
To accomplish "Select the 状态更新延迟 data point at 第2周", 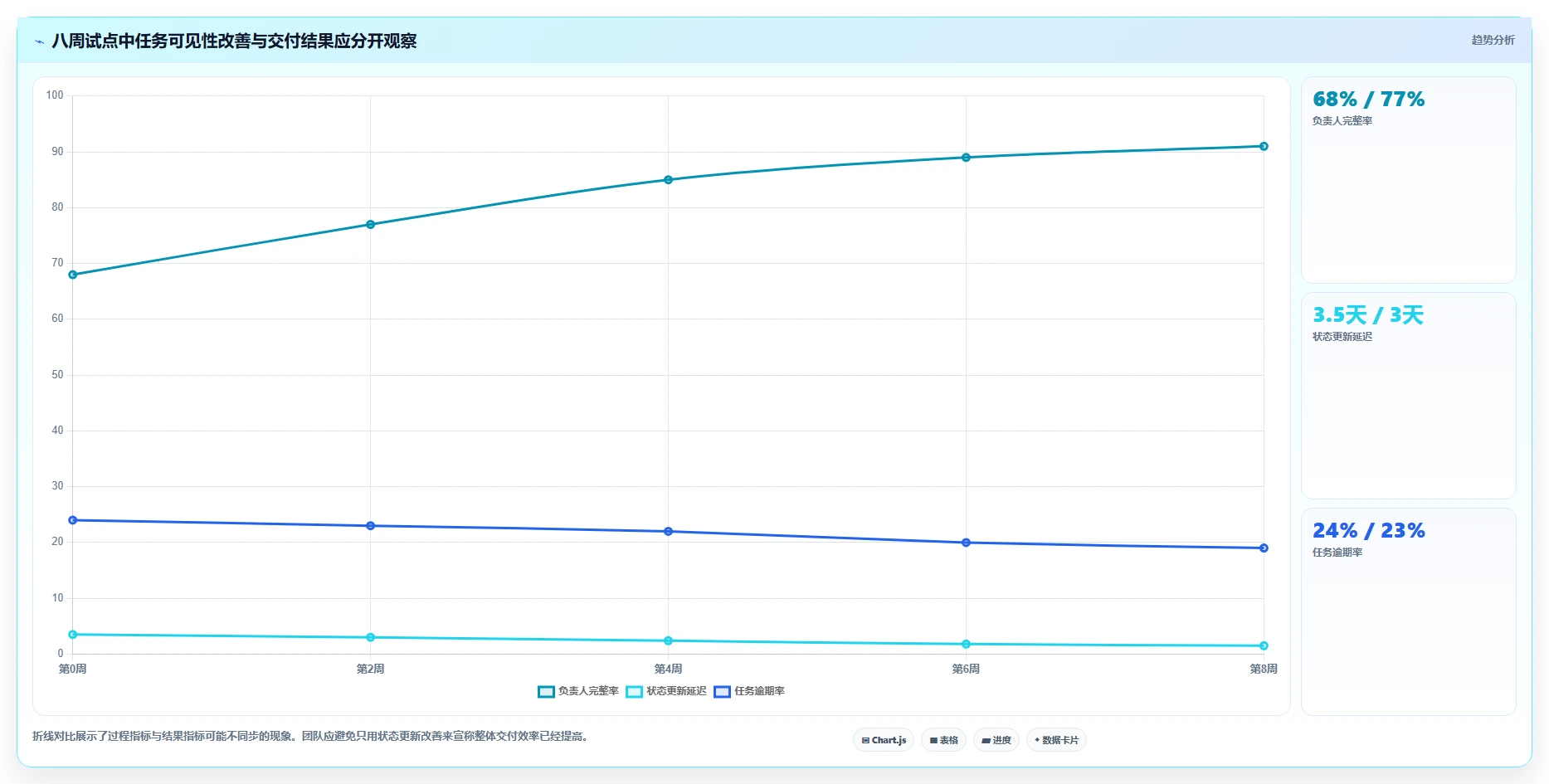I will (370, 638).
